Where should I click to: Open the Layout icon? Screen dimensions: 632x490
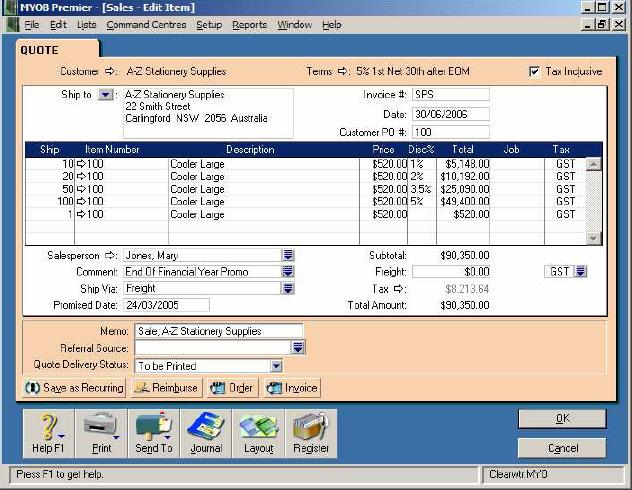(258, 434)
